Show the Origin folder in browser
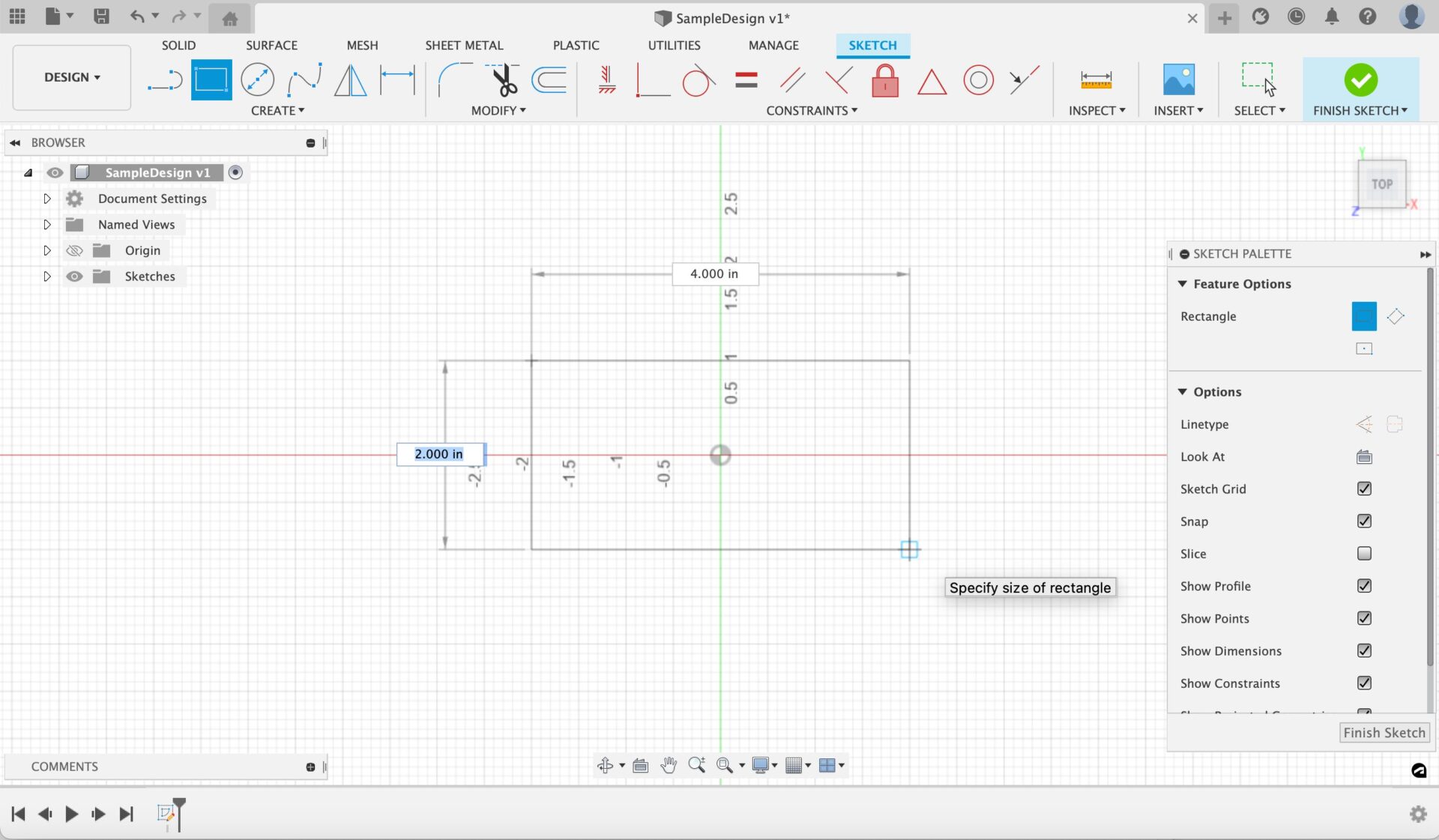The height and width of the screenshot is (840, 1439). coord(74,250)
